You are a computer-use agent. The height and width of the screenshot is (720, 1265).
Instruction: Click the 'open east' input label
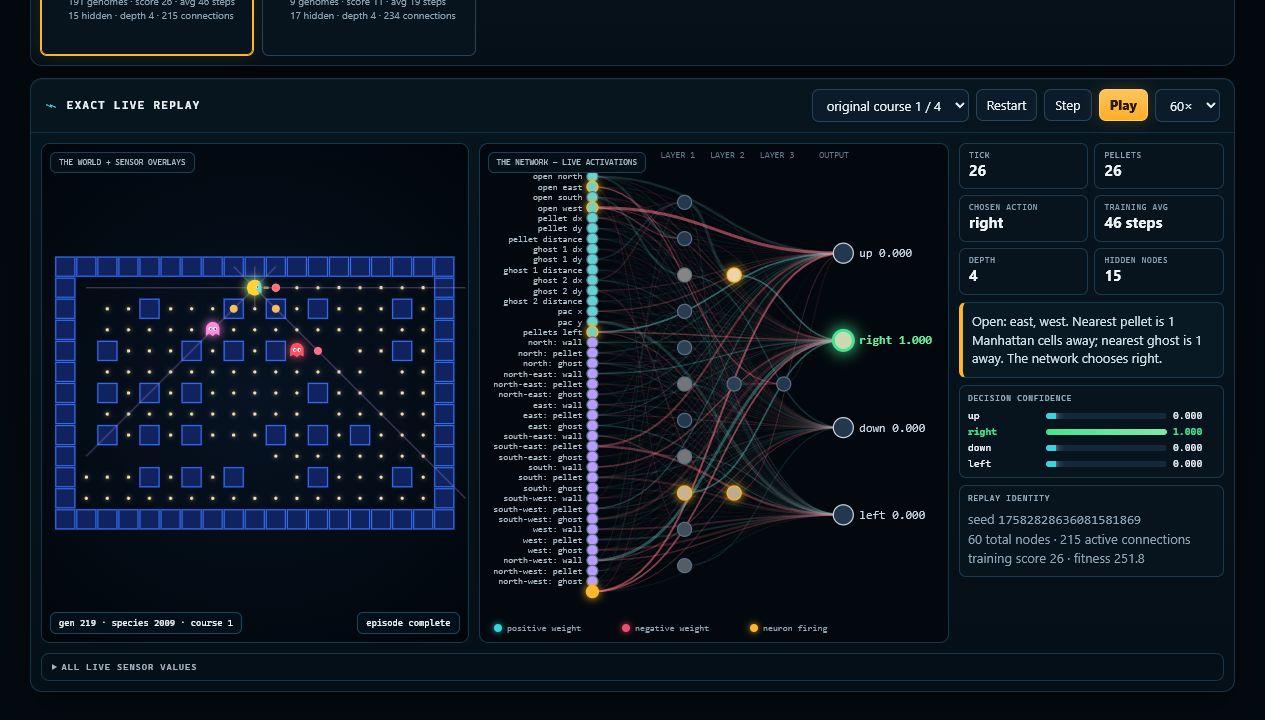[559, 187]
